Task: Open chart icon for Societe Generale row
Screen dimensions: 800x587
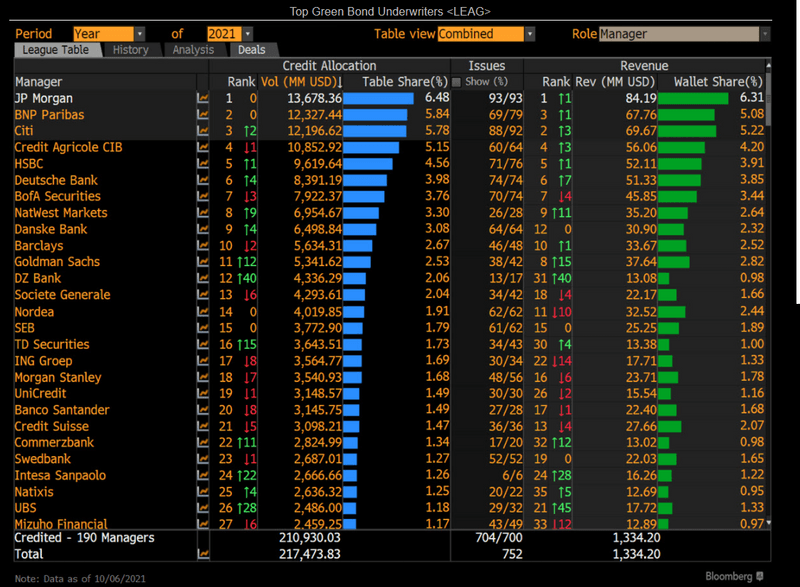Action: tap(203, 294)
